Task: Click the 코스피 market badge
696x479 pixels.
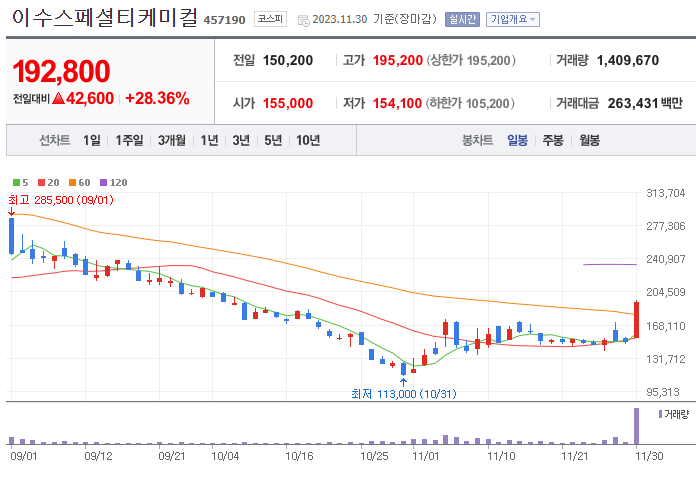Action: pos(270,19)
